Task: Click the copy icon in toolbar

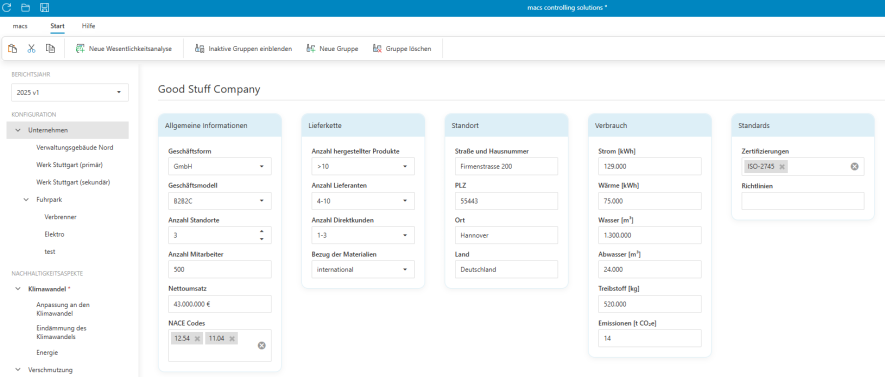Action: click(50, 49)
